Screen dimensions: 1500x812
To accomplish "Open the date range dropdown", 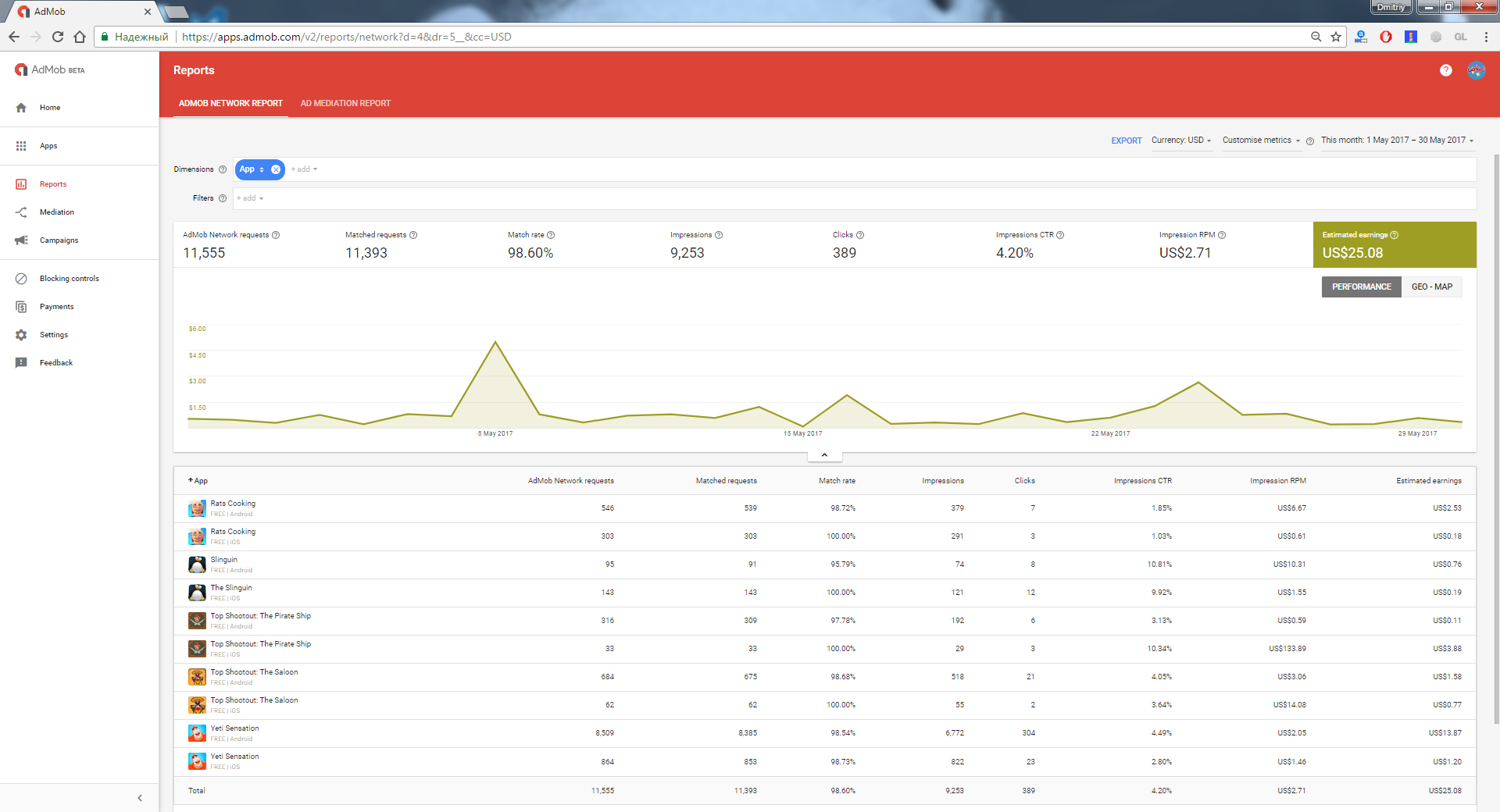I will pos(1397,141).
